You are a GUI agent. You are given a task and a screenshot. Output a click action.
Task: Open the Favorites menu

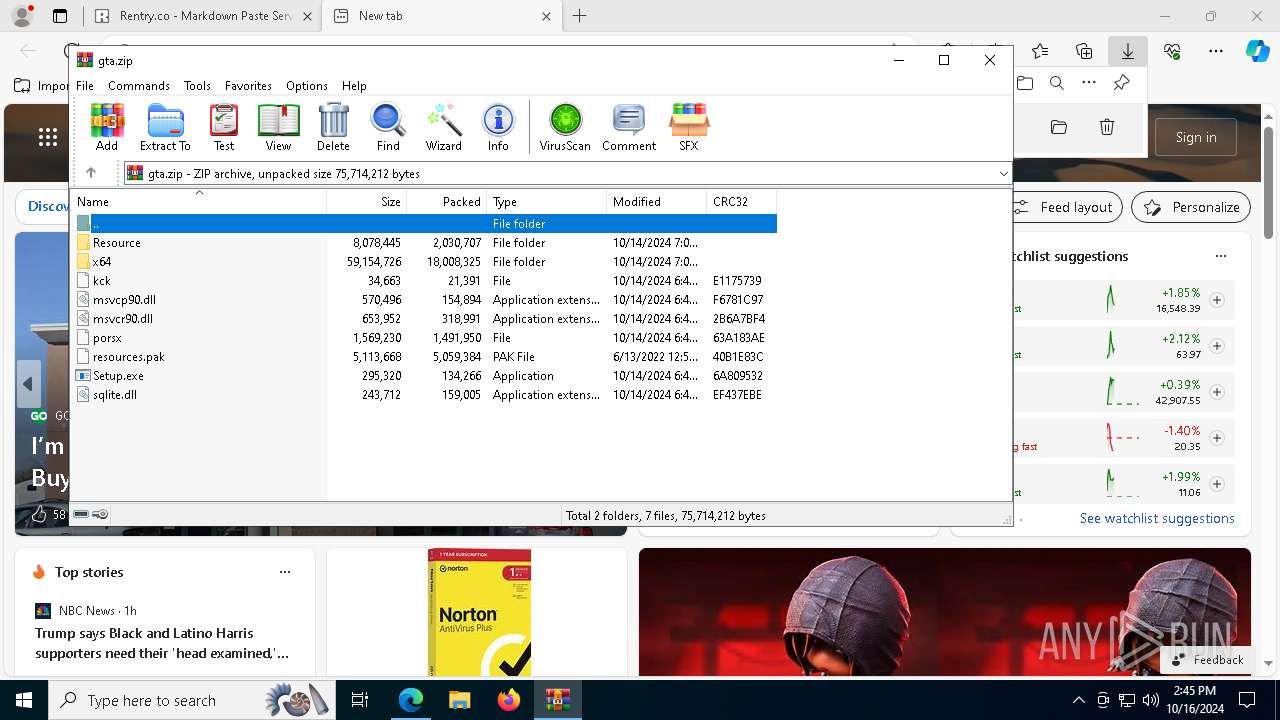pyautogui.click(x=248, y=86)
